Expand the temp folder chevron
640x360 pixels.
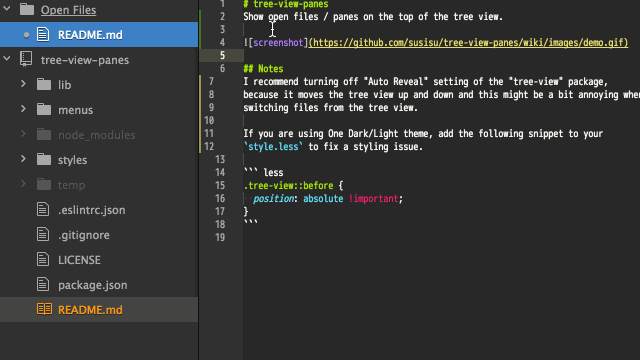[x=23, y=184]
